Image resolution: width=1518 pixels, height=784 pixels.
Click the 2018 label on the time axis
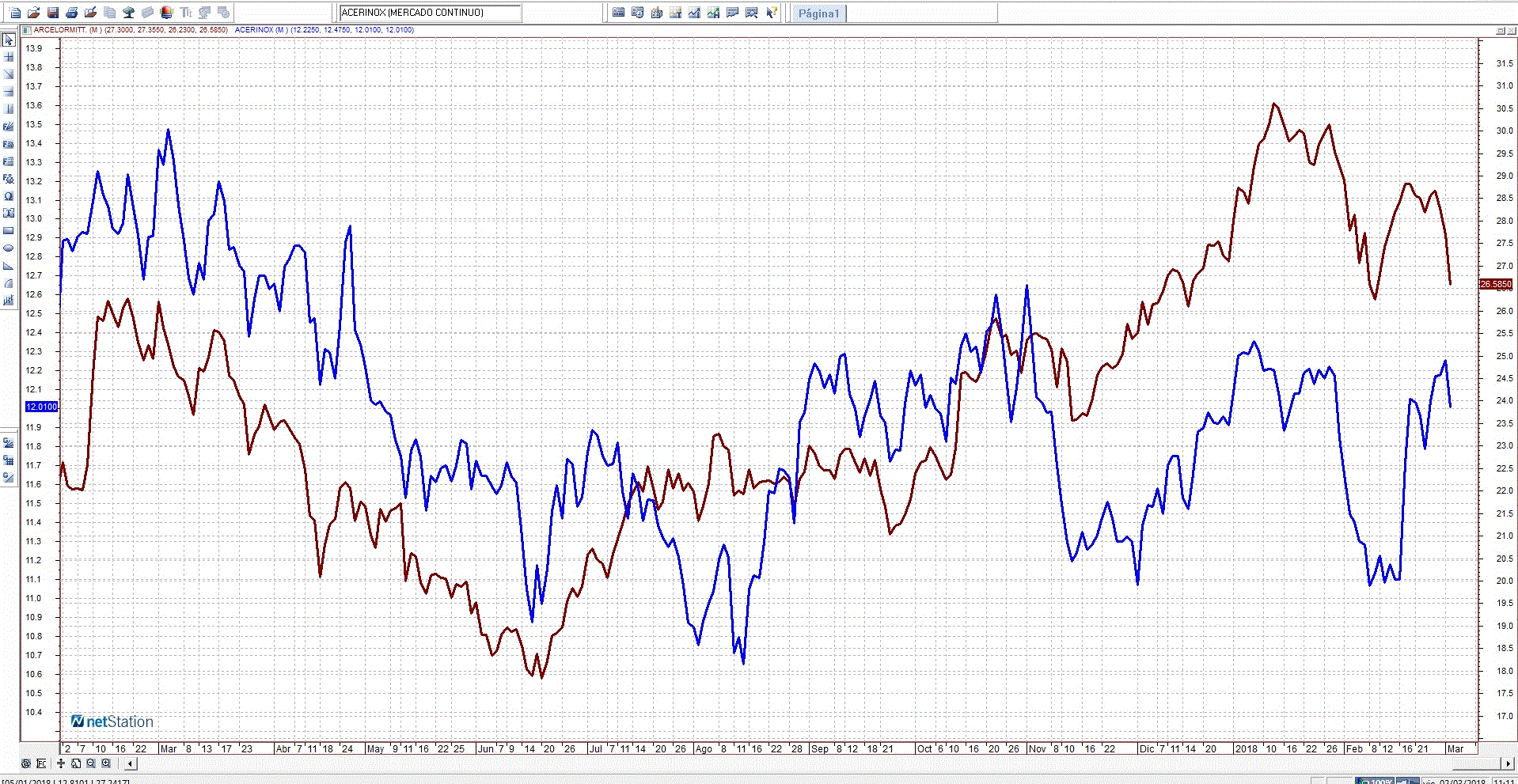click(x=1246, y=748)
